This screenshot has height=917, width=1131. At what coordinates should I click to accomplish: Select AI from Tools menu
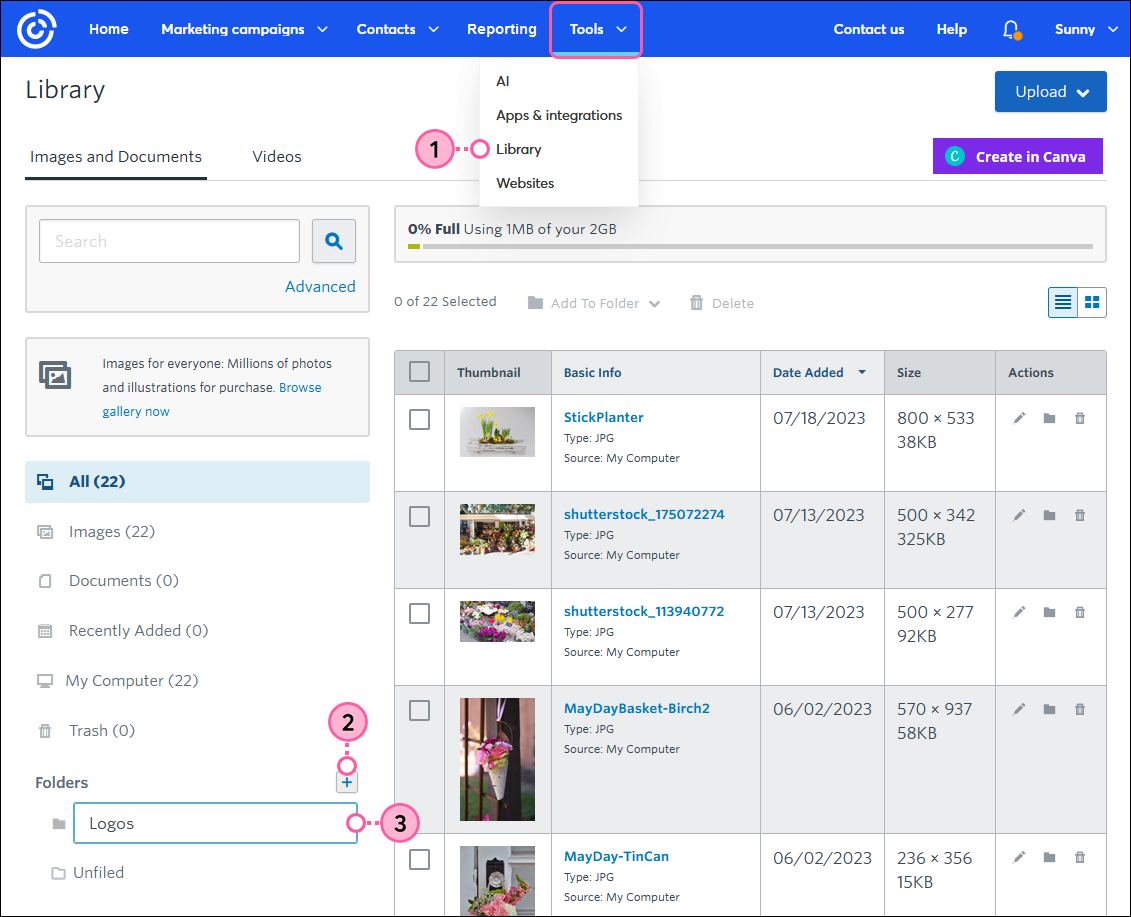click(x=503, y=82)
